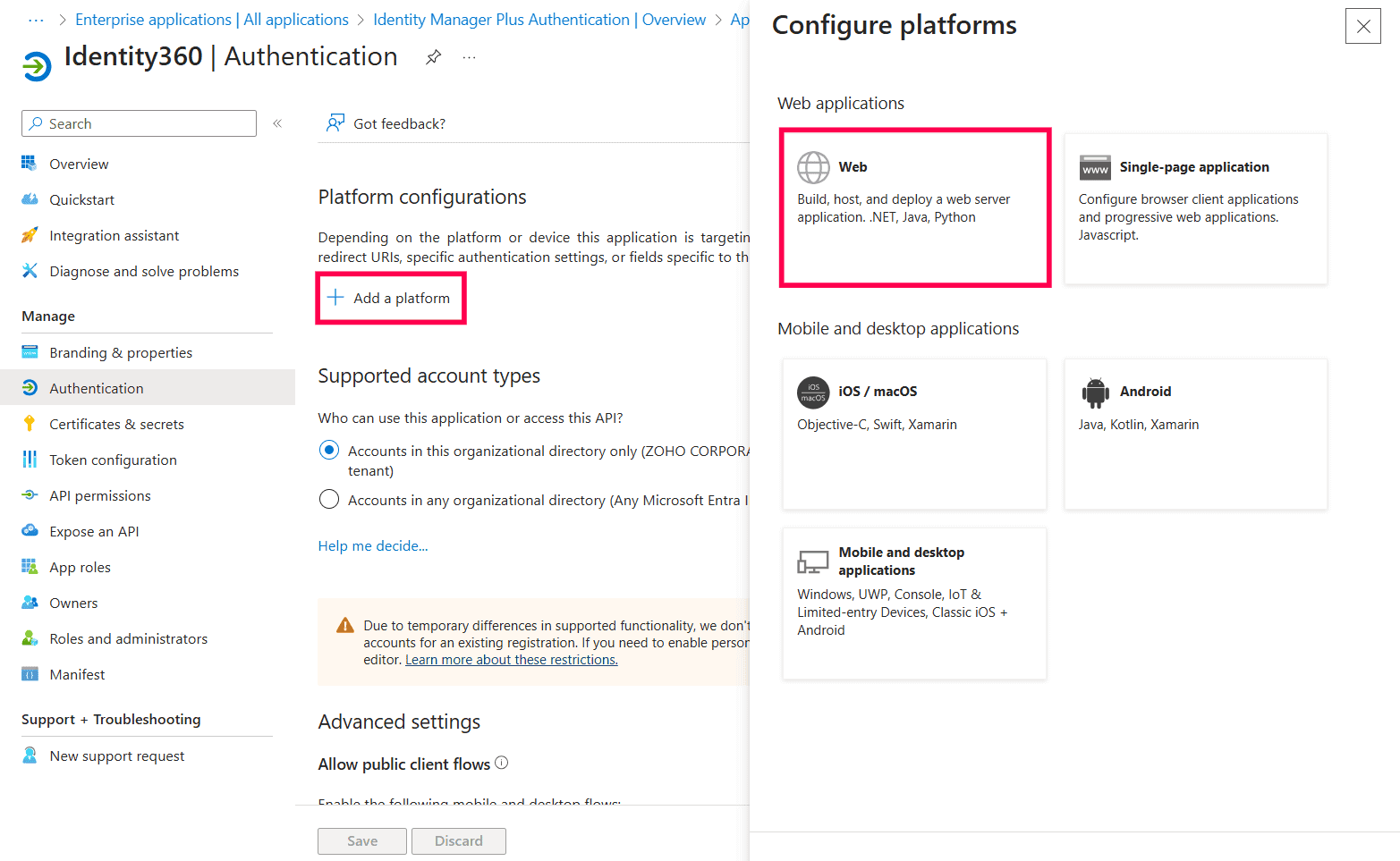Viewport: 1400px width, 861px height.
Task: Click the Allow public client flows info icon
Action: 502,763
